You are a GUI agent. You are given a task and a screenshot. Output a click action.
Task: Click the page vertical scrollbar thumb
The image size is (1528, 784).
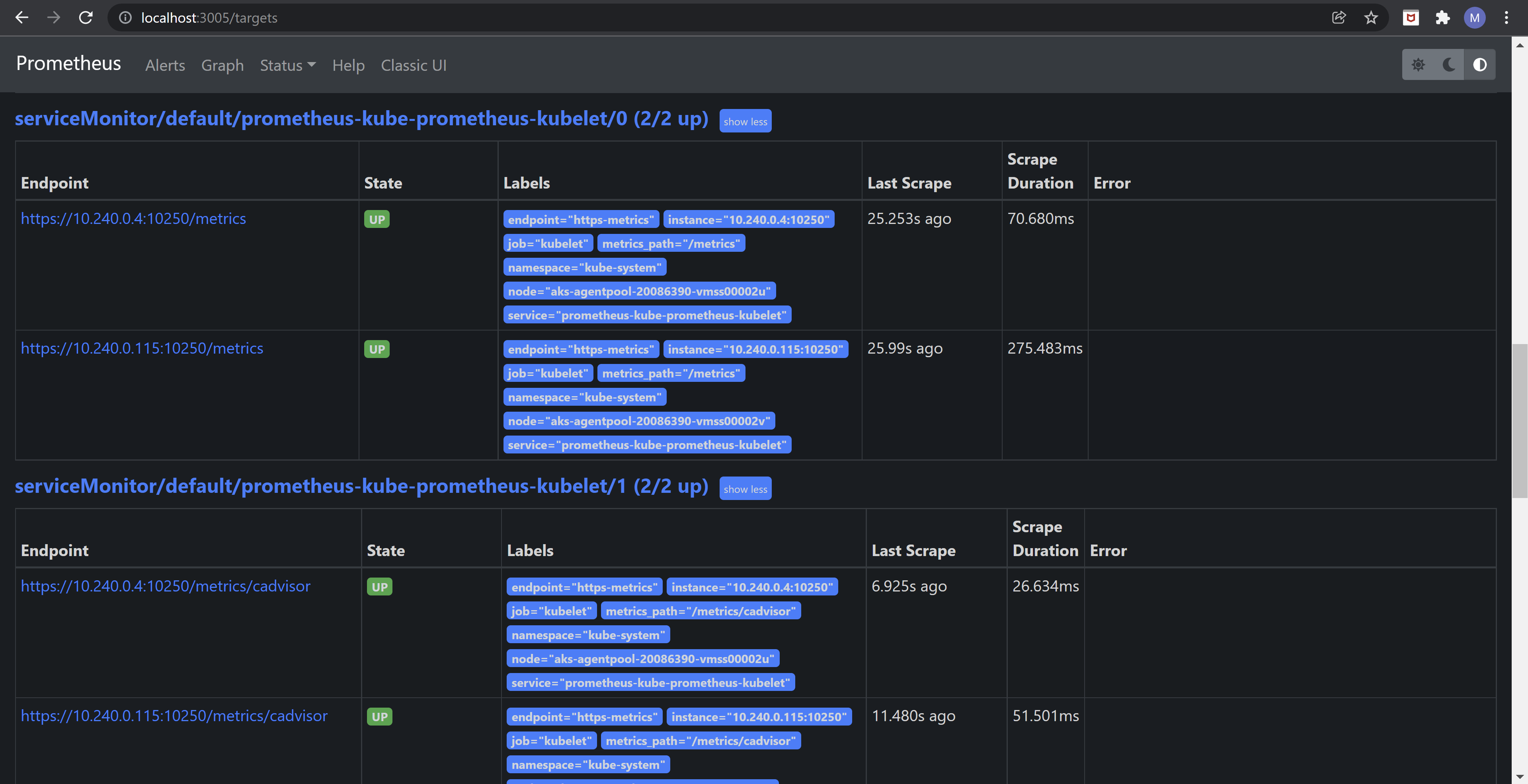[x=1519, y=421]
